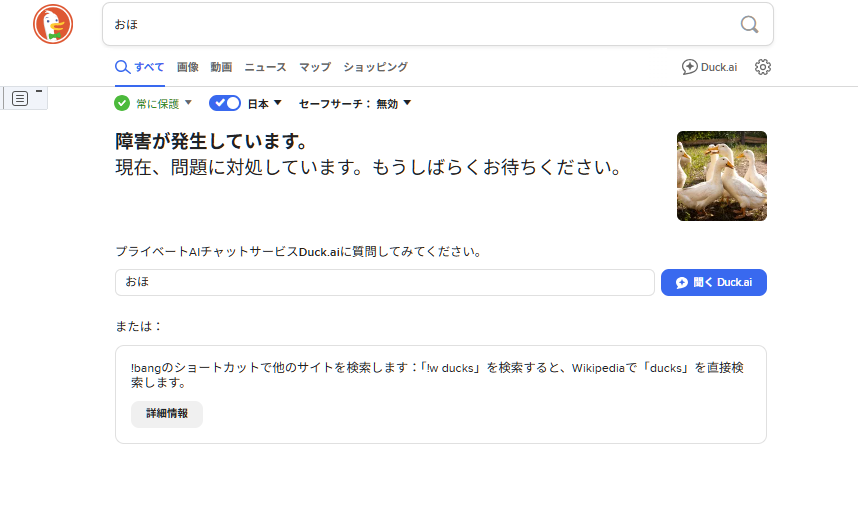Expand the 日本 region dropdown
This screenshot has height=512, width=858.
(264, 103)
